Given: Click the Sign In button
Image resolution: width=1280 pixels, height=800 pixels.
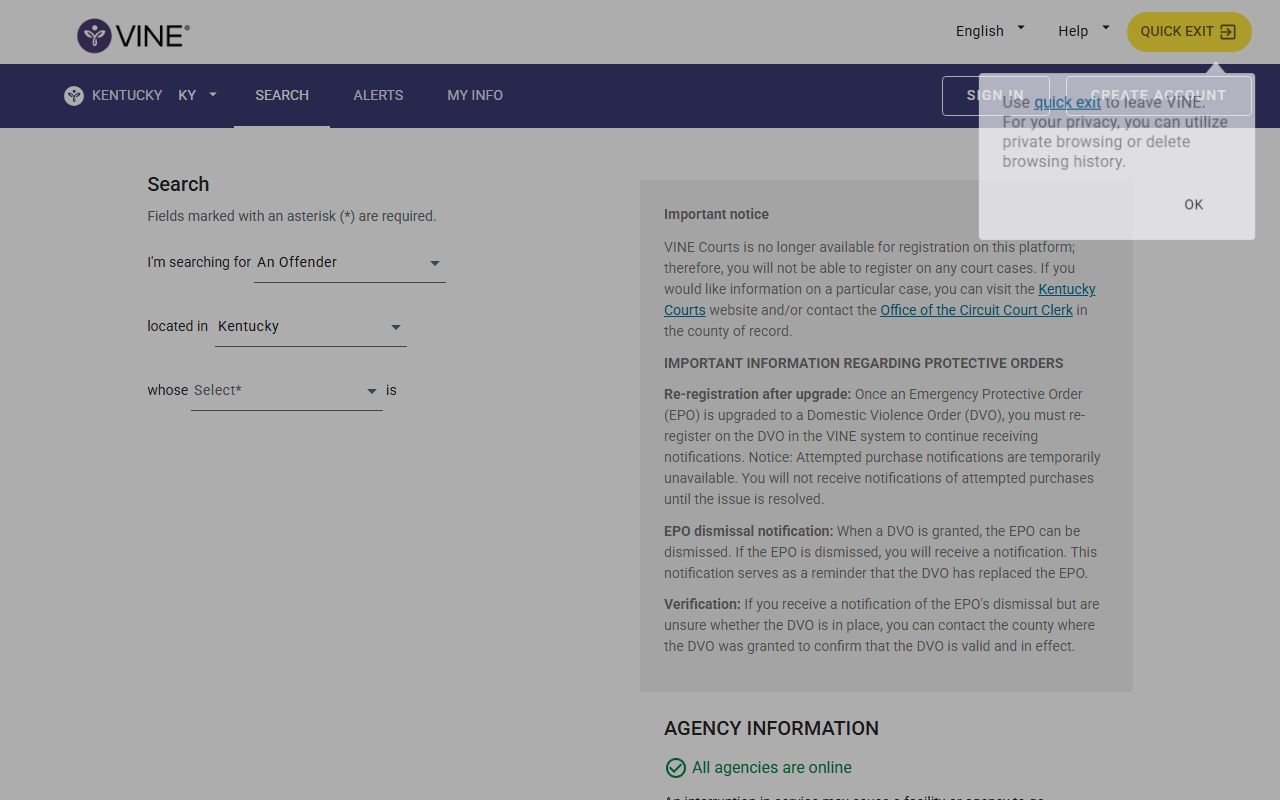Looking at the screenshot, I should 995,96.
